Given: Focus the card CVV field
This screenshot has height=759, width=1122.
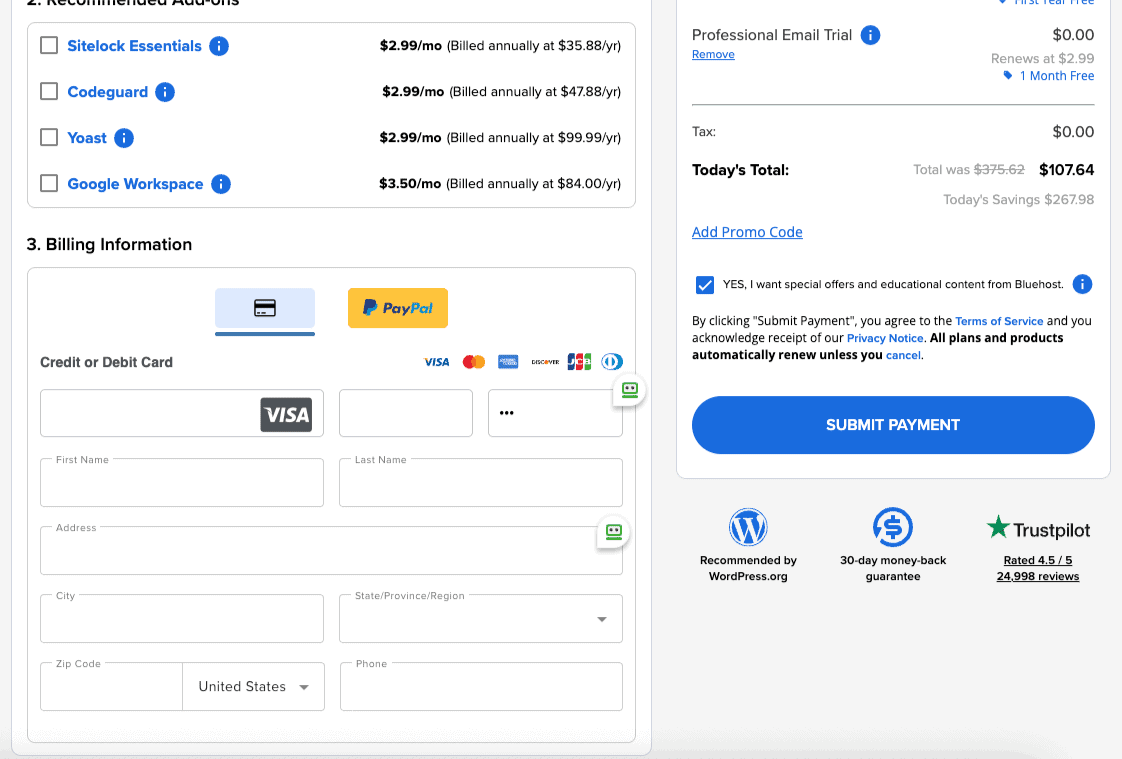Looking at the screenshot, I should click(x=555, y=413).
